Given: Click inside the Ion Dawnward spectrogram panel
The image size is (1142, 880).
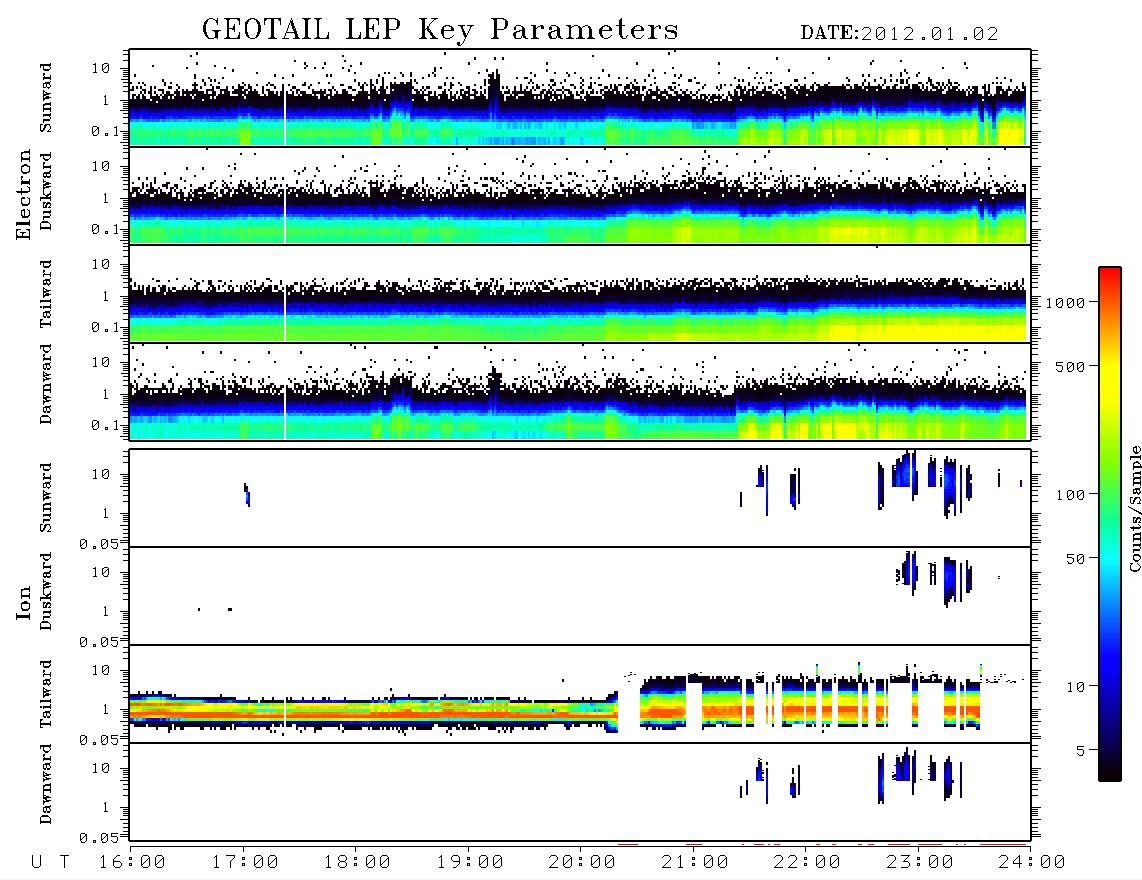Looking at the screenshot, I should [x=579, y=791].
